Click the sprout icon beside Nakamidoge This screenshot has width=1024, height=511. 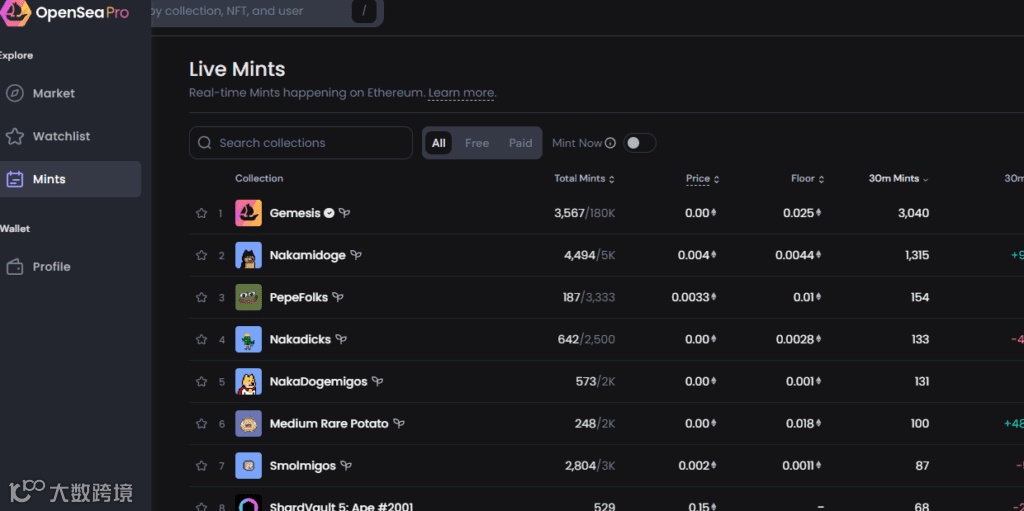pyautogui.click(x=356, y=255)
